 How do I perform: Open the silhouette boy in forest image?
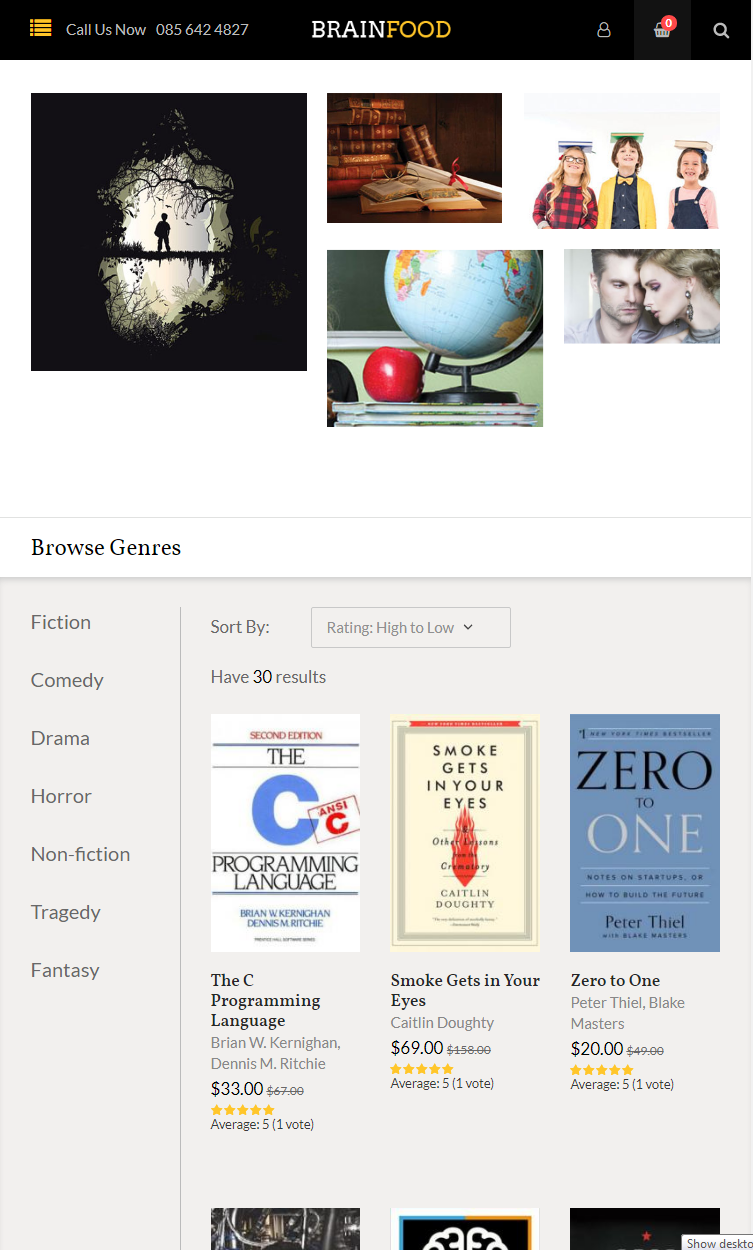click(169, 232)
